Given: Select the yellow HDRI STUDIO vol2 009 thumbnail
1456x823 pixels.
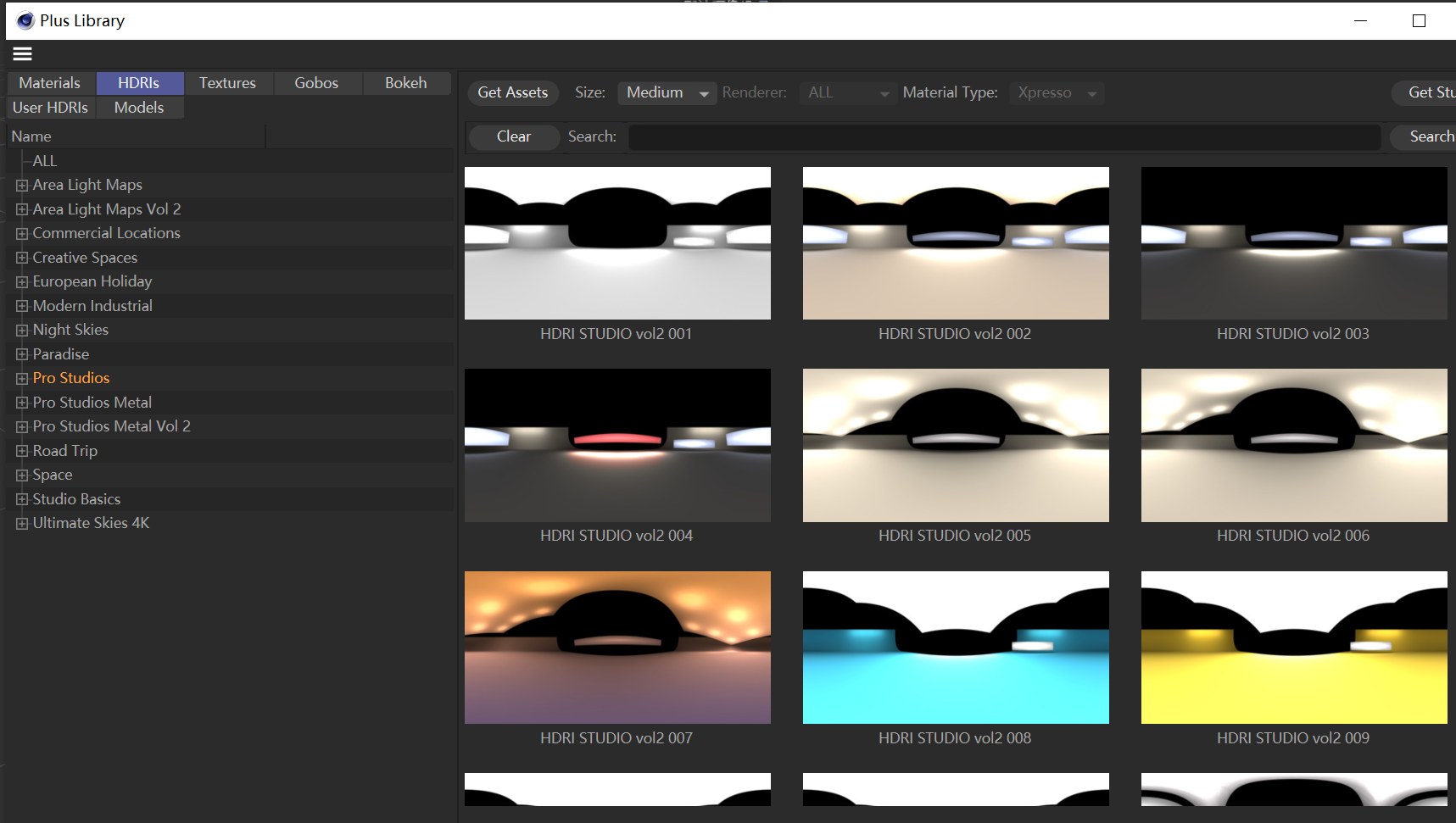Looking at the screenshot, I should 1294,648.
